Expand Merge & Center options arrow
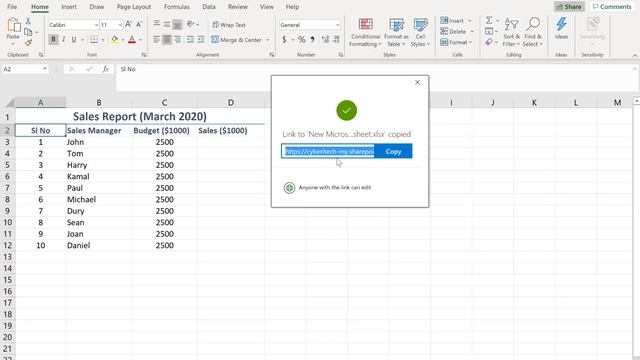Screen dimensions: 640x360 268,40
